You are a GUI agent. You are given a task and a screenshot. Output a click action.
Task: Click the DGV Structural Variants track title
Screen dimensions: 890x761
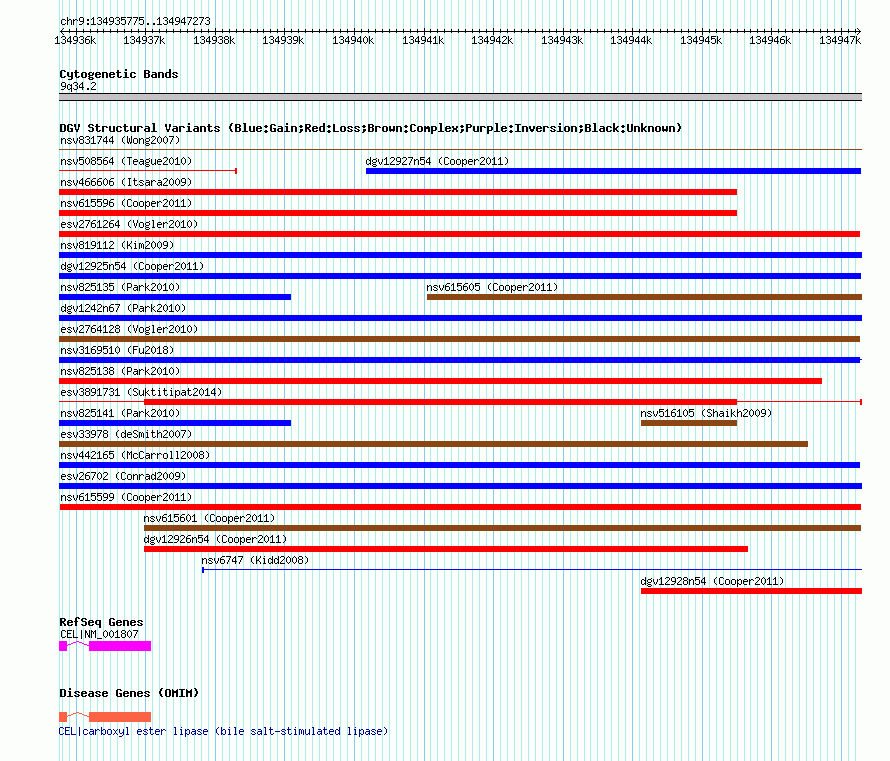click(x=371, y=128)
